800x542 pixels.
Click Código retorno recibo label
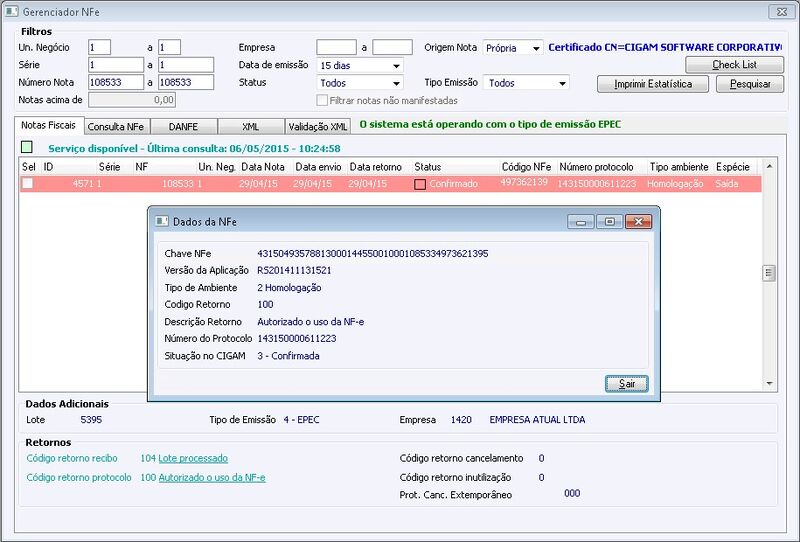(72, 458)
